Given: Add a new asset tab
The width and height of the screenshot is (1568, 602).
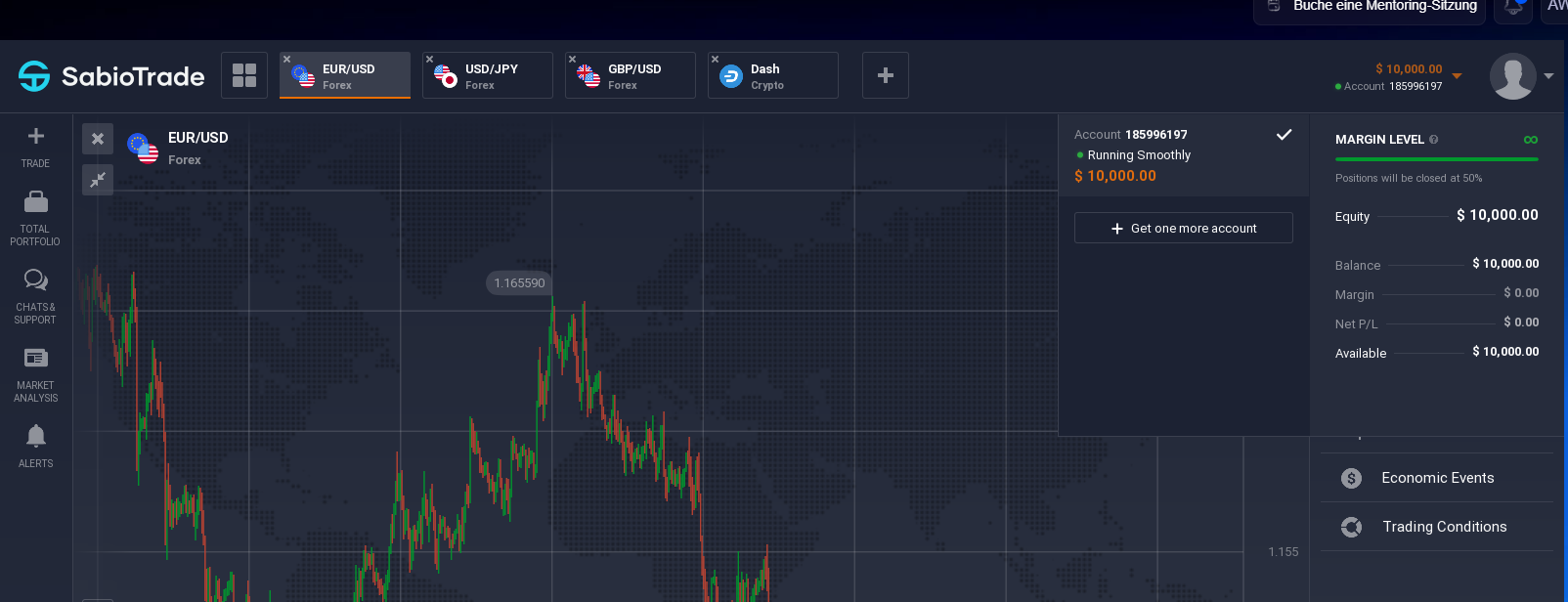Looking at the screenshot, I should [886, 75].
